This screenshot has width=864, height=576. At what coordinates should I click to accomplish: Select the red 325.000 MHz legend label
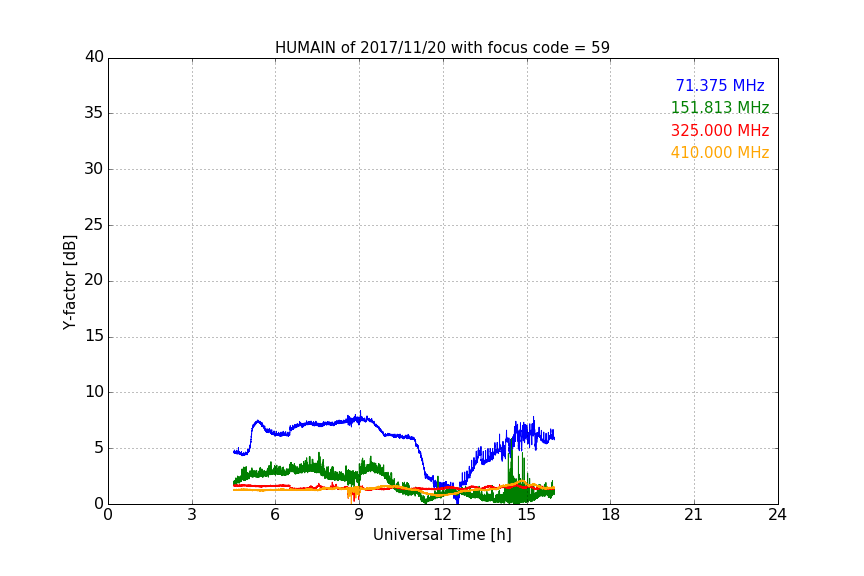click(x=720, y=130)
